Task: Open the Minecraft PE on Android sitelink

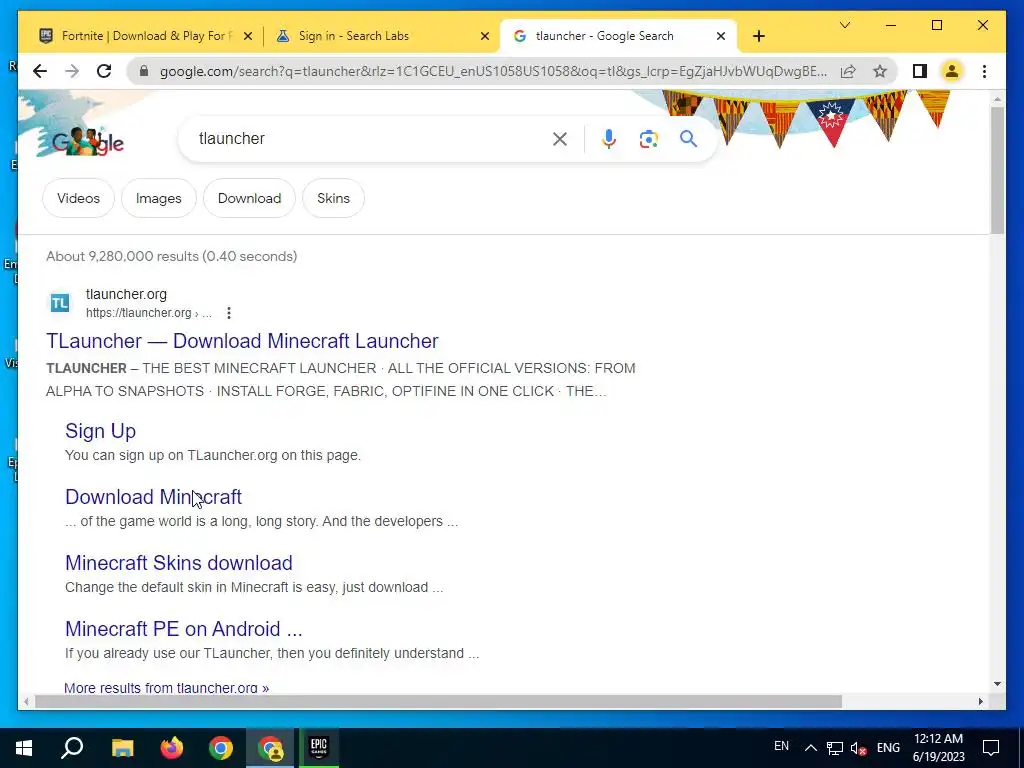Action: coord(184,629)
